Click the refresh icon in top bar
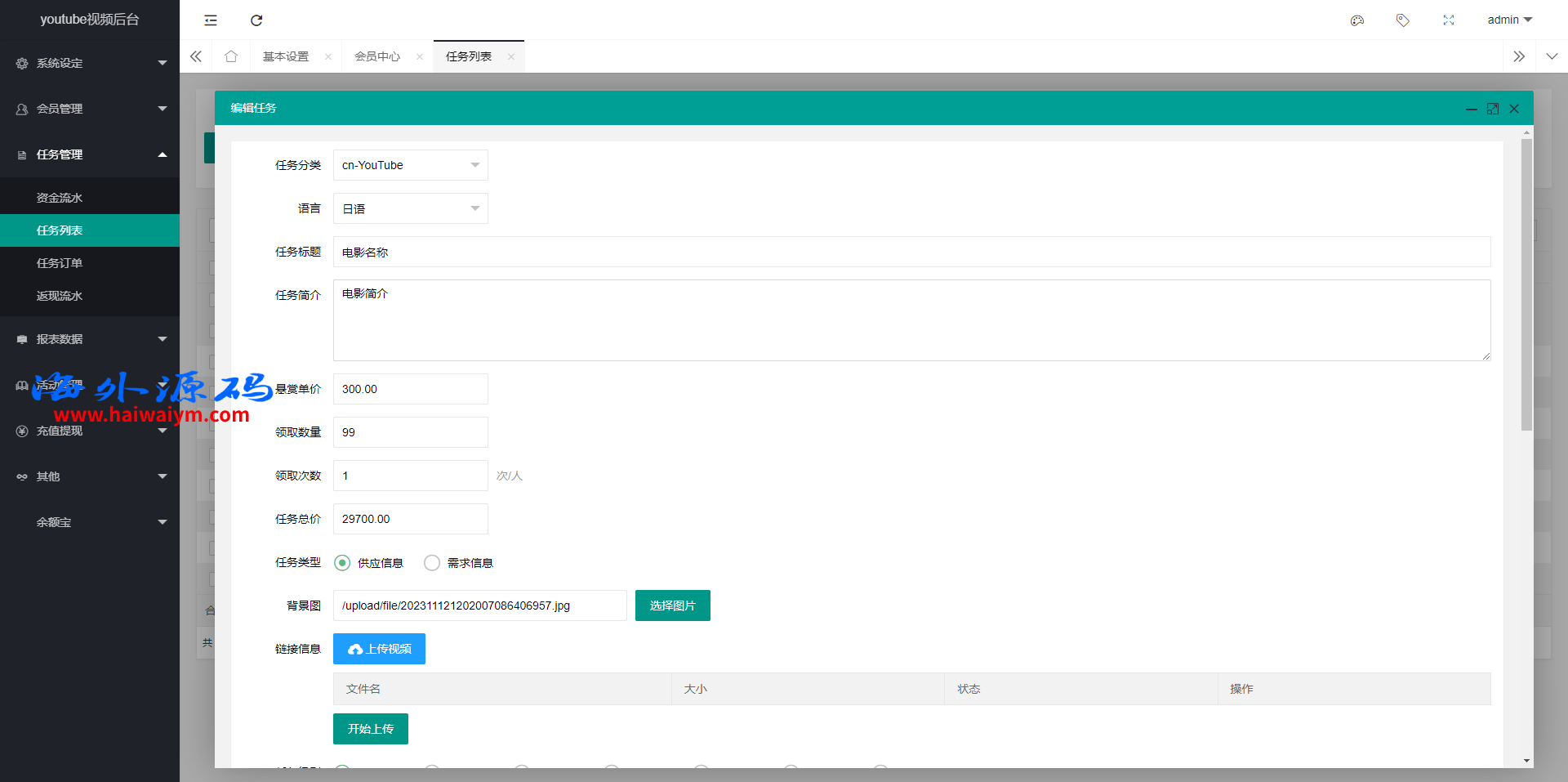Viewport: 1568px width, 782px height. (x=256, y=20)
